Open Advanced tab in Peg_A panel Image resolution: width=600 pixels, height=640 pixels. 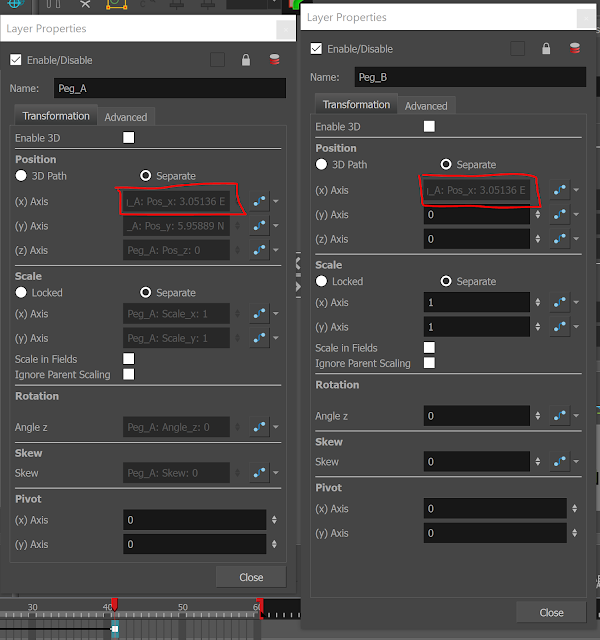click(x=126, y=117)
